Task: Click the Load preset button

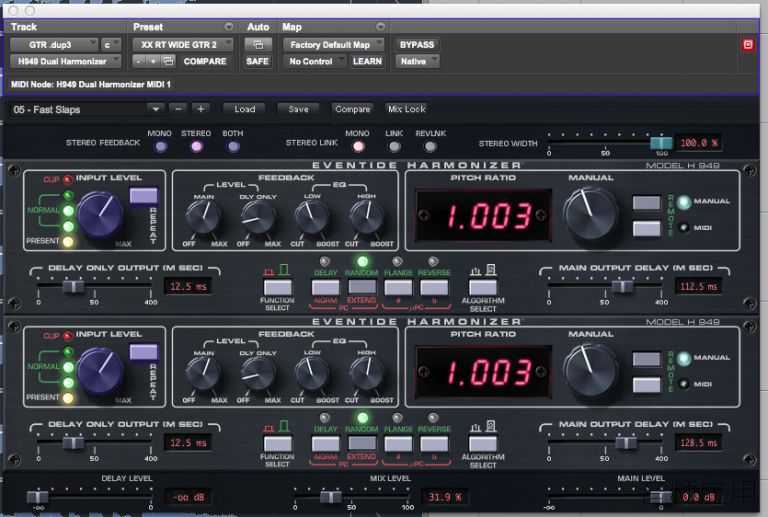Action: point(244,109)
